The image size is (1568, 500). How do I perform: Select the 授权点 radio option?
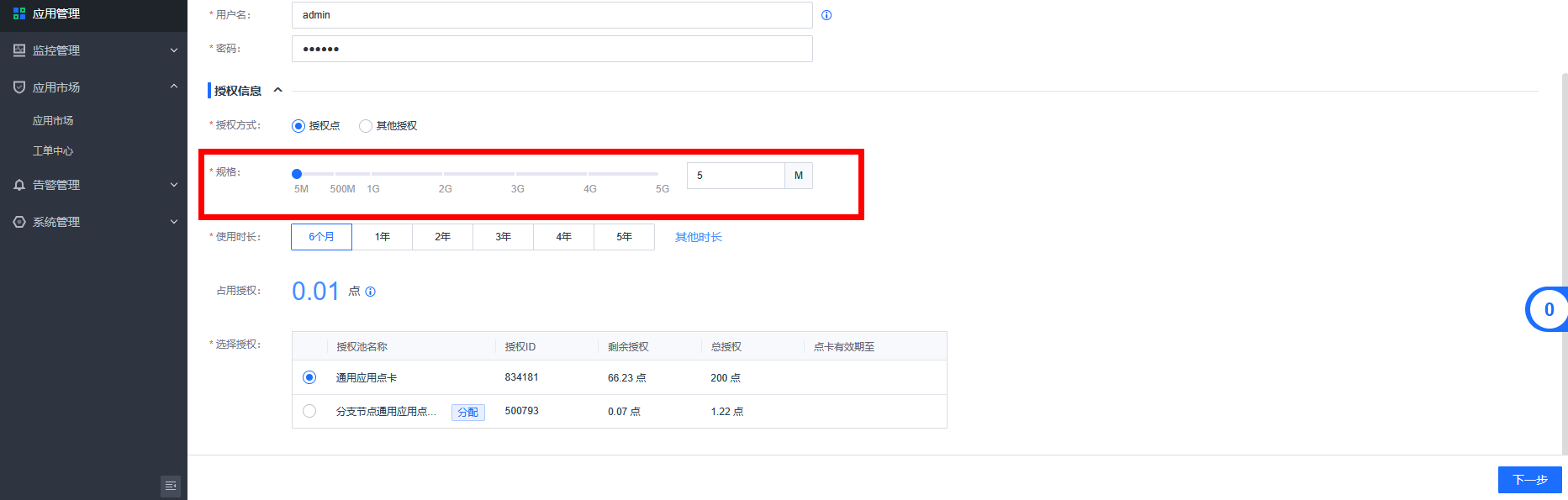pos(298,126)
